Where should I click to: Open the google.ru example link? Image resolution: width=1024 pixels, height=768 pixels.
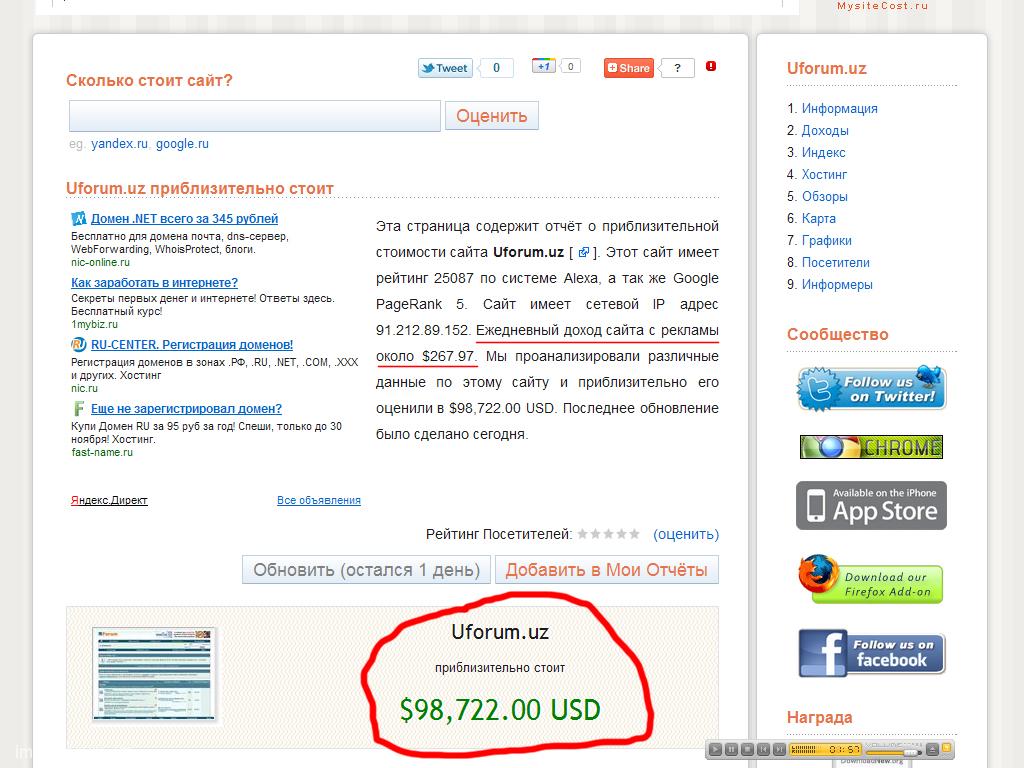(182, 144)
